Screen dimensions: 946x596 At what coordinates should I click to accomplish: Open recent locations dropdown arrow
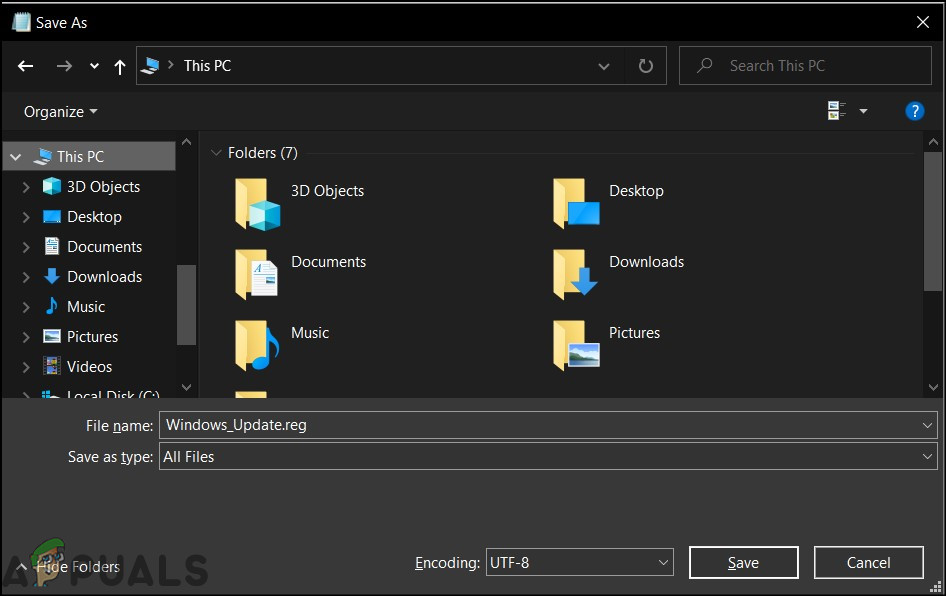tap(94, 66)
